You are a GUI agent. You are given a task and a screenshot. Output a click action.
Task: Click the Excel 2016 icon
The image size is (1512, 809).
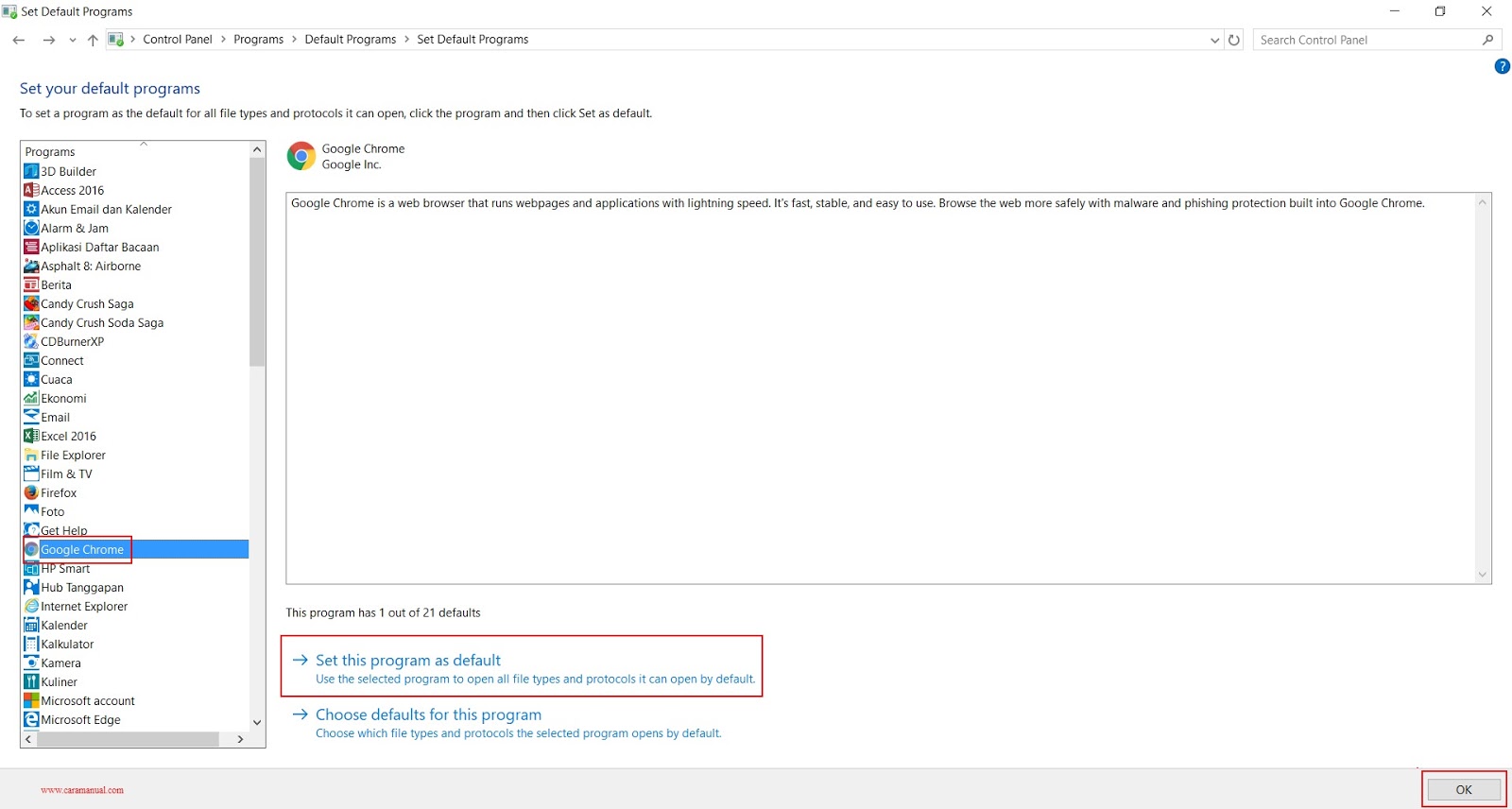click(x=31, y=436)
